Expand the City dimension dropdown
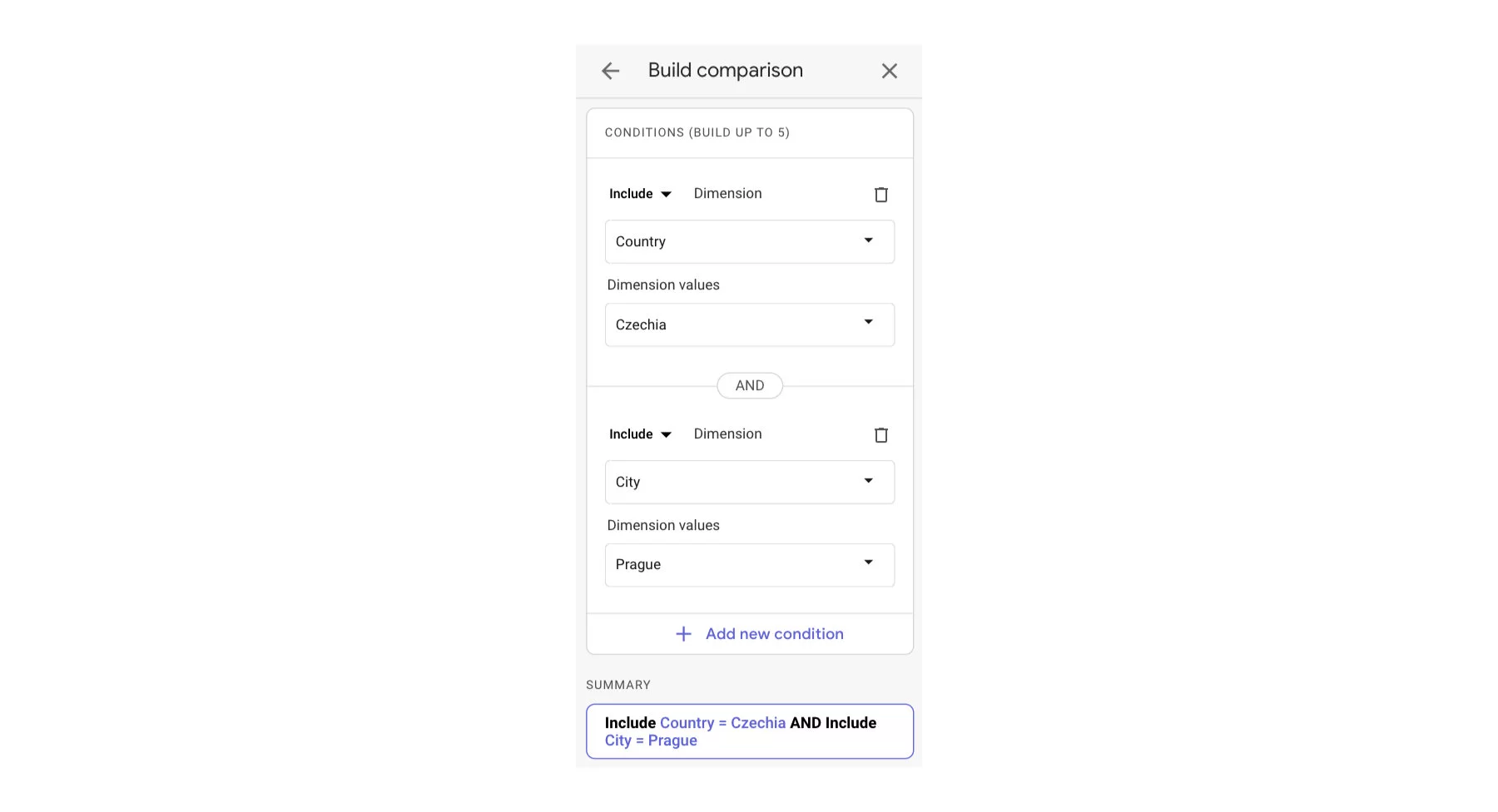The width and height of the screenshot is (1498, 812). coord(749,482)
